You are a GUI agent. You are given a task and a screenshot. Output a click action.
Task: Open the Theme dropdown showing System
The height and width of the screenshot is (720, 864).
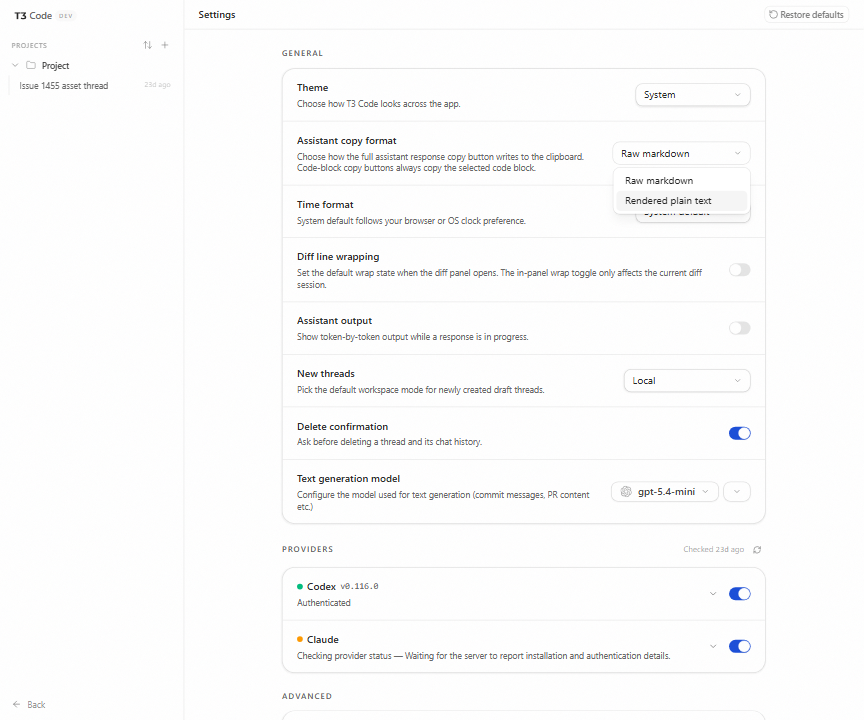click(x=693, y=95)
